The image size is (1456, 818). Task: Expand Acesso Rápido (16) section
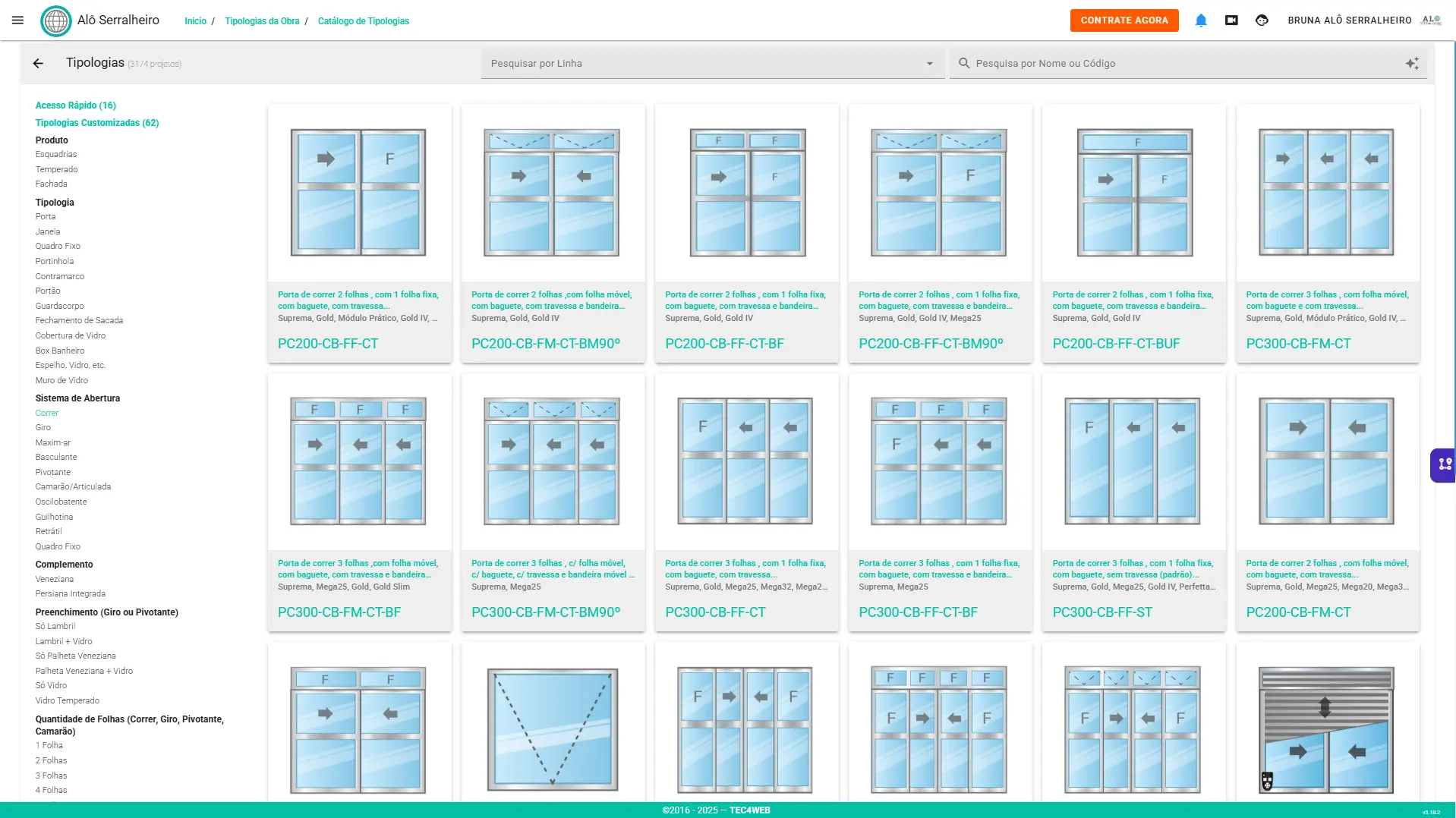(75, 105)
